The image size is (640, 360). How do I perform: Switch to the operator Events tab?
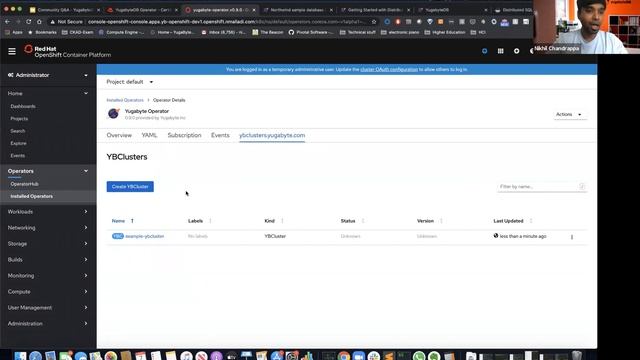[220, 135]
